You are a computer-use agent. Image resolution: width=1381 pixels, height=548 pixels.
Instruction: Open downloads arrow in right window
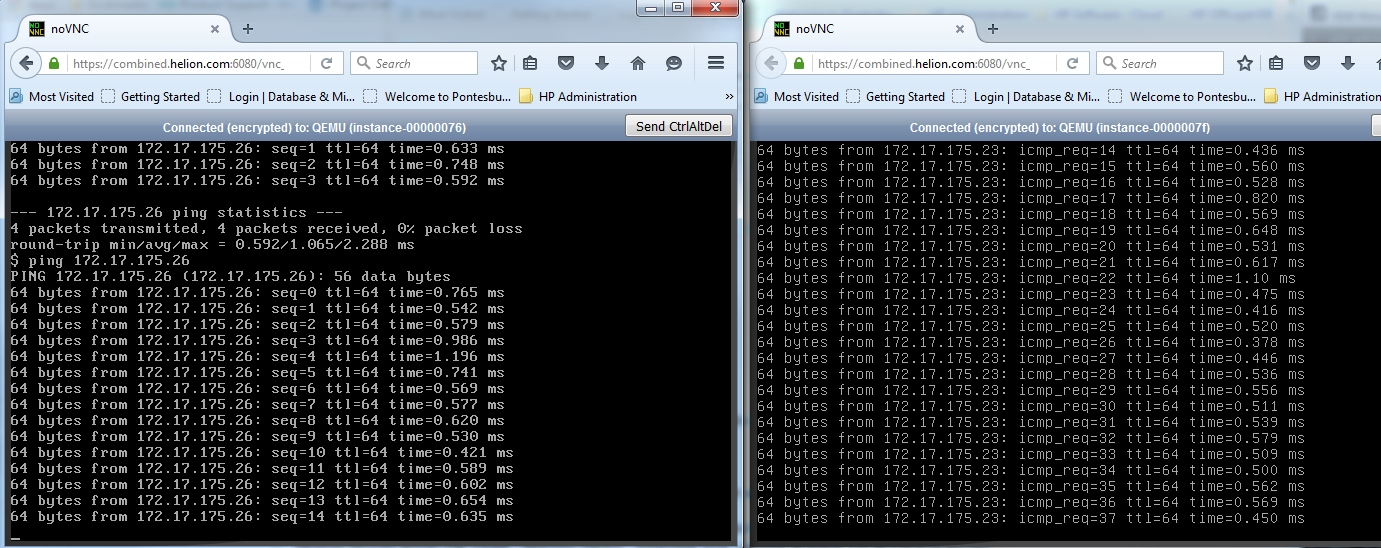(1348, 63)
